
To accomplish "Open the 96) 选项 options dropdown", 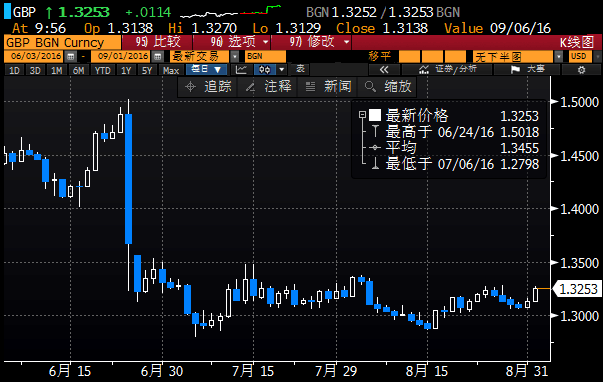I will pyautogui.click(x=233, y=42).
